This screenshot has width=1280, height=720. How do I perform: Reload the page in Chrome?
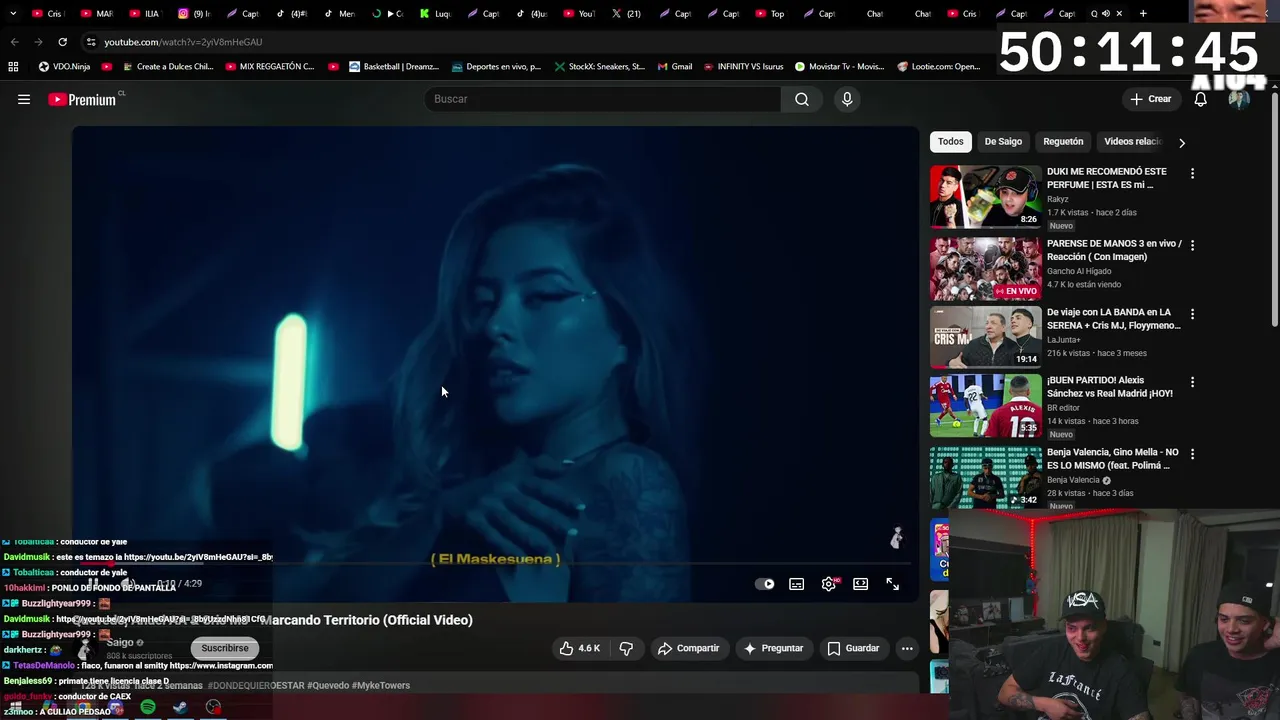(x=62, y=42)
